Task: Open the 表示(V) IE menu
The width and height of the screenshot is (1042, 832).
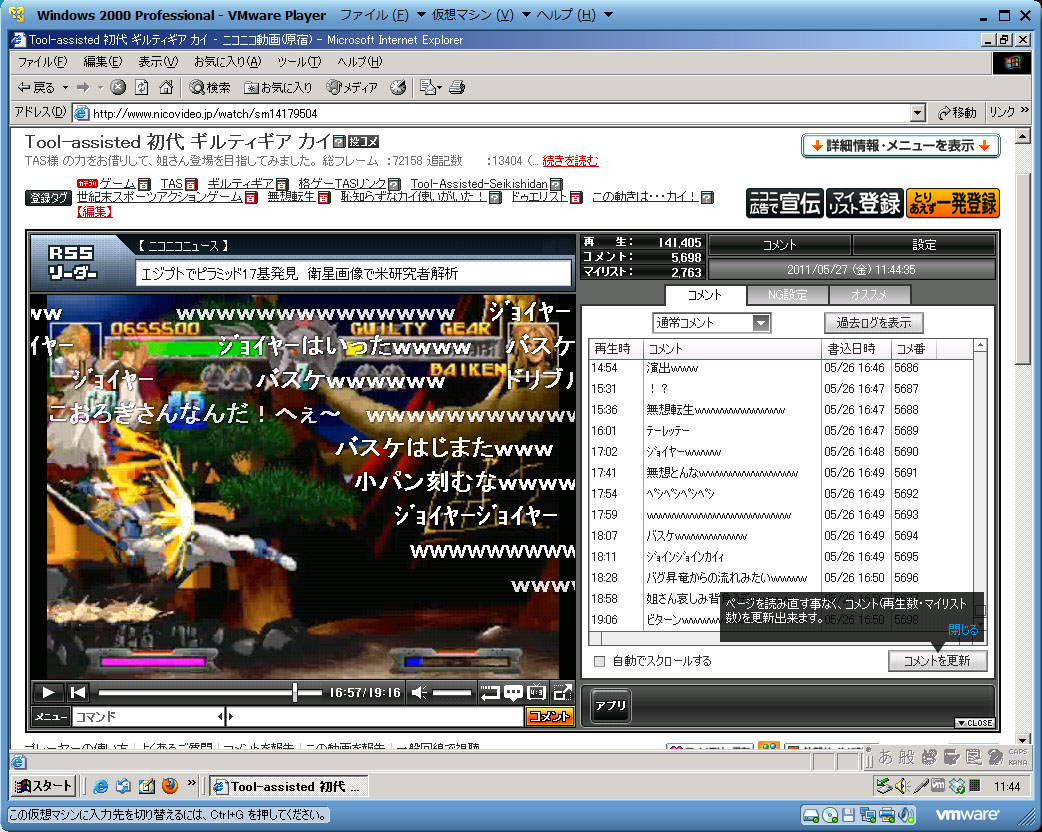Action: pos(158,62)
